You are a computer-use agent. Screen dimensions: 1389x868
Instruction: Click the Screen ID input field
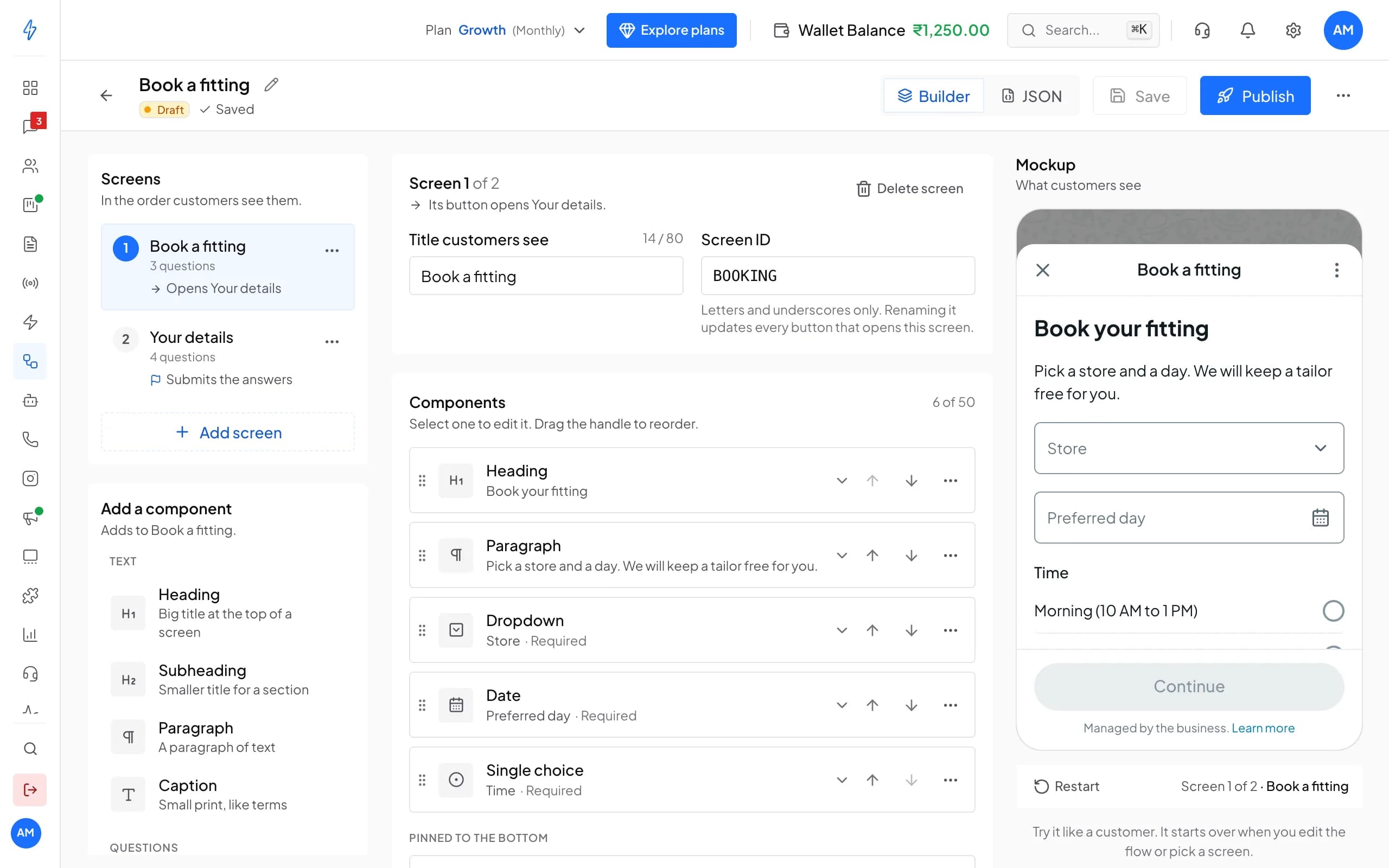(837, 276)
